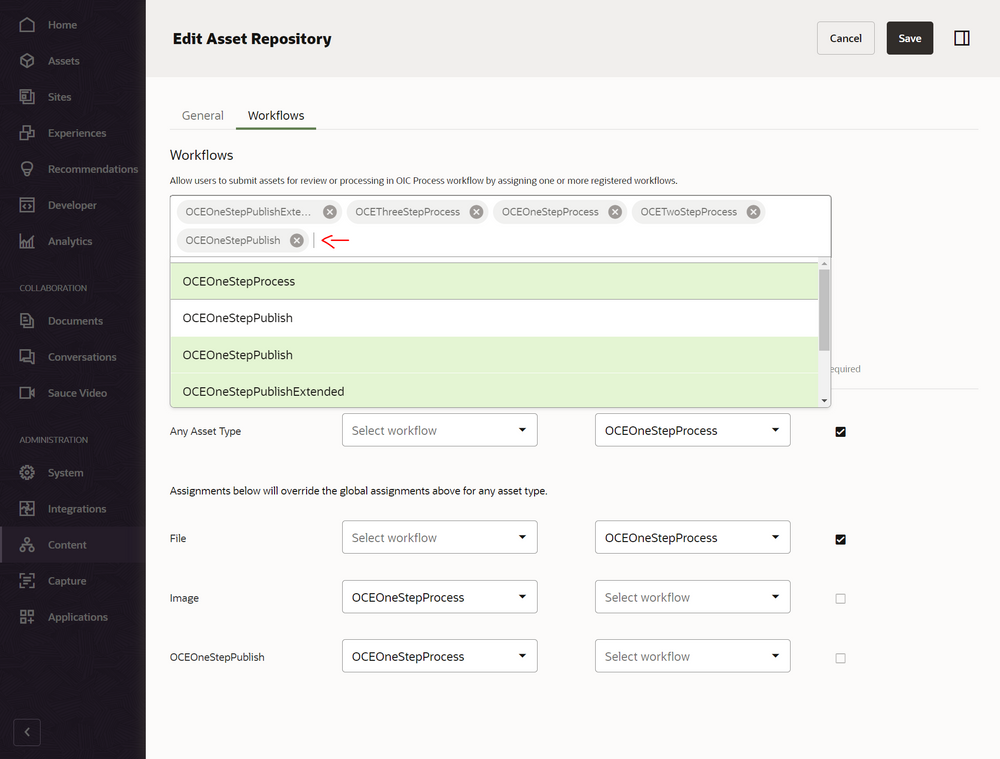This screenshot has width=1000, height=759.
Task: Select the Workflows tab
Action: coord(275,115)
